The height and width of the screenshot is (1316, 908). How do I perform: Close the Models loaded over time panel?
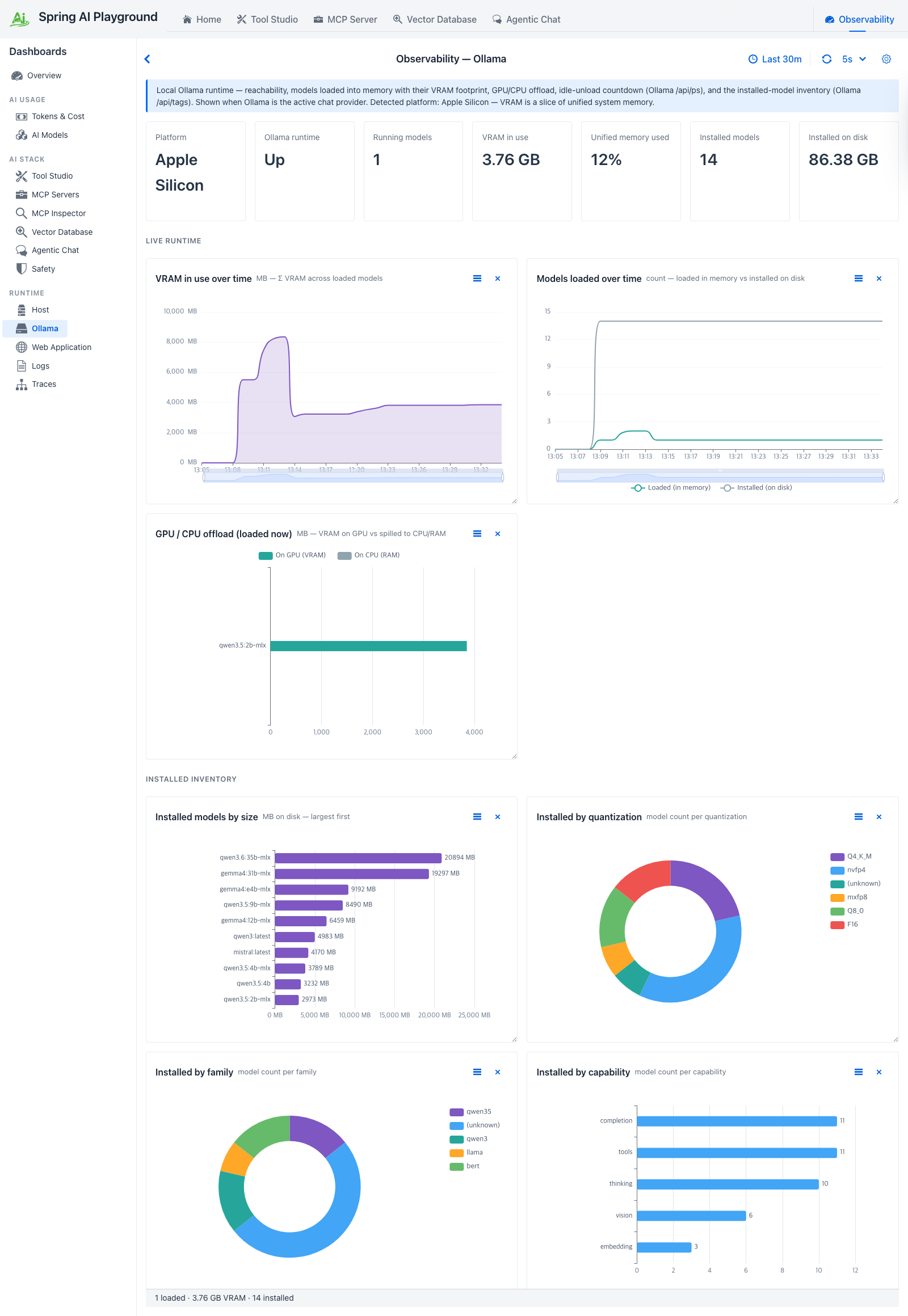(x=879, y=279)
